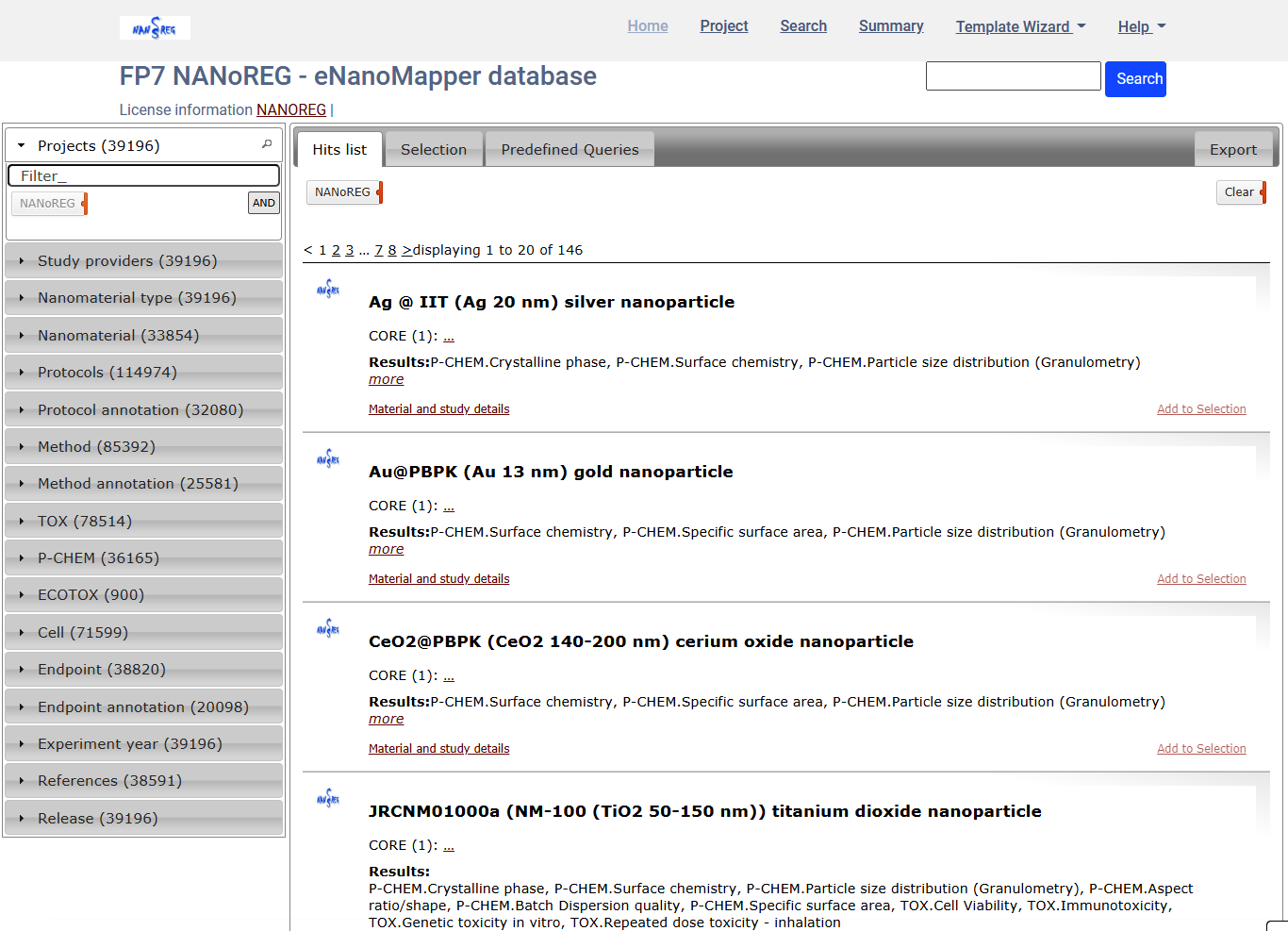Image resolution: width=1288 pixels, height=931 pixels.
Task: Open the Predefined Queries tab
Action: pos(570,150)
